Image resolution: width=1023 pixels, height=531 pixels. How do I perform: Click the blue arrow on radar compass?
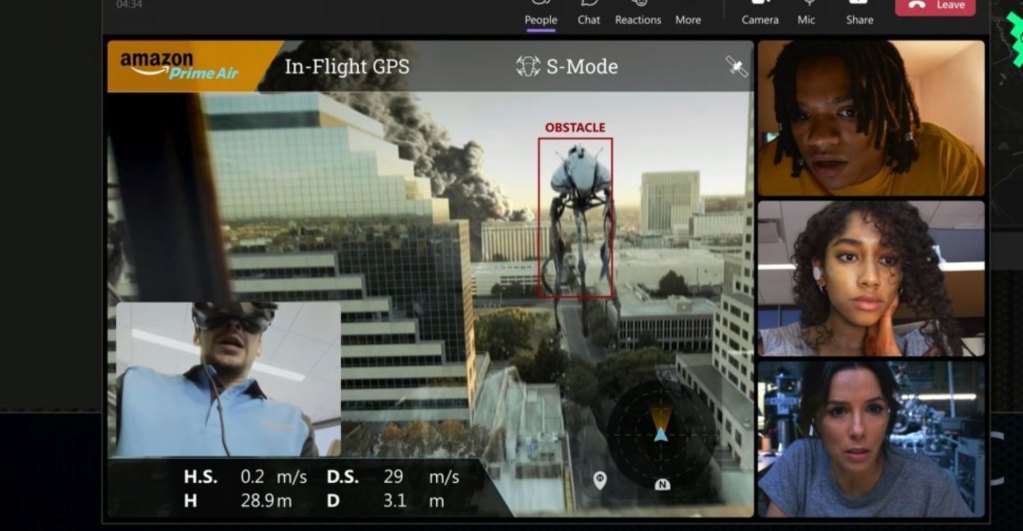coord(660,433)
